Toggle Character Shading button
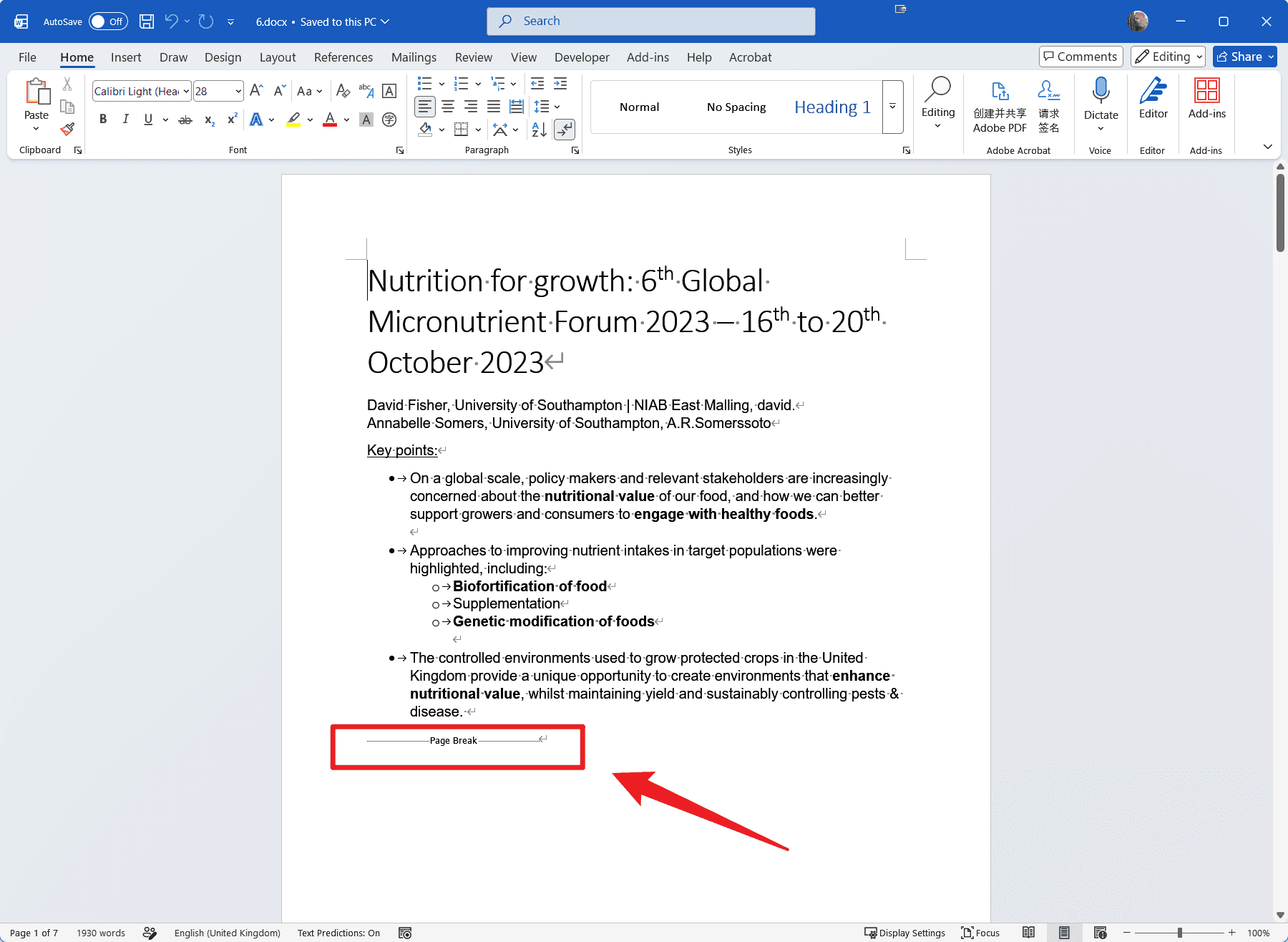The image size is (1288, 942). (x=366, y=120)
